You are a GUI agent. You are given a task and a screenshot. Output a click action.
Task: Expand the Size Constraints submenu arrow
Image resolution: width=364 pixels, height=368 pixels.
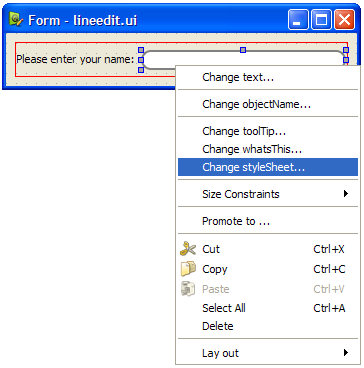point(346,193)
